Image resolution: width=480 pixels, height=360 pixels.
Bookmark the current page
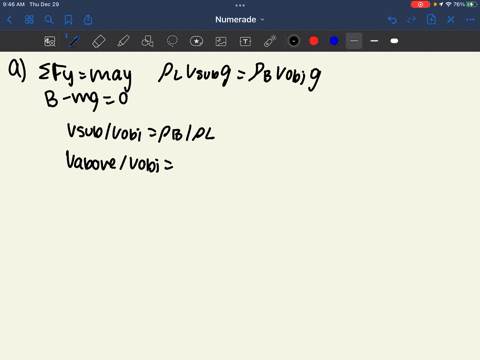(x=68, y=20)
